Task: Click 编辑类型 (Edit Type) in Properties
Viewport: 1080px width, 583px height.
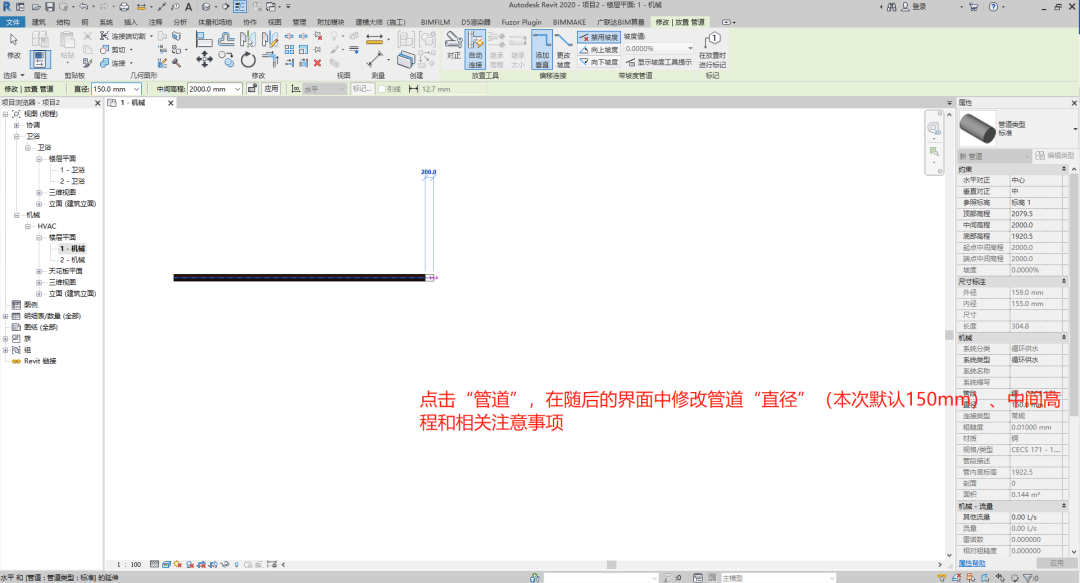Action: click(1055, 156)
